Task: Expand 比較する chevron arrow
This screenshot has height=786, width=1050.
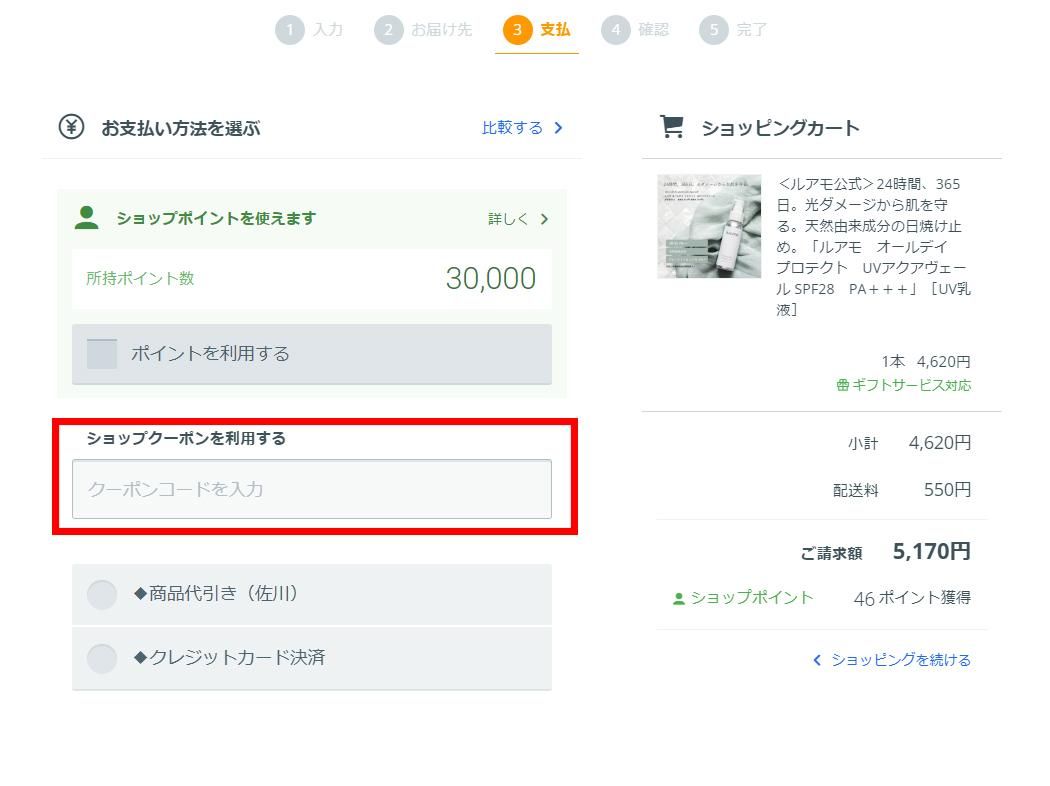Action: [x=558, y=128]
